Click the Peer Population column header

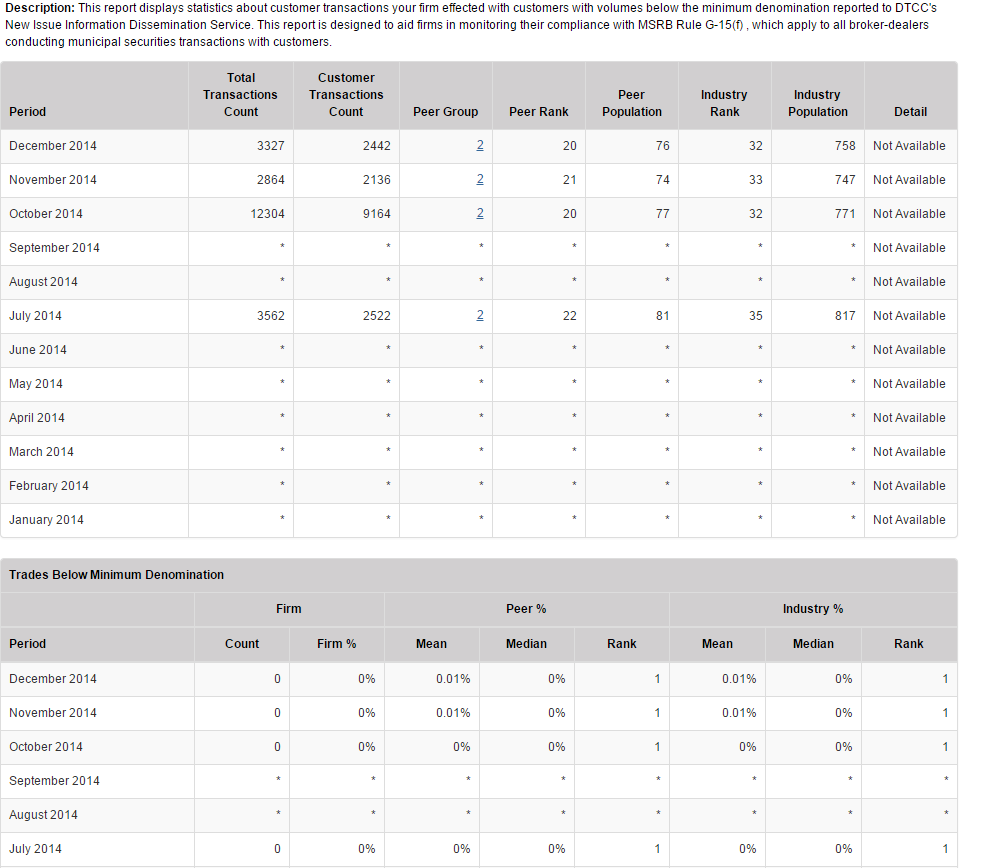tap(631, 103)
